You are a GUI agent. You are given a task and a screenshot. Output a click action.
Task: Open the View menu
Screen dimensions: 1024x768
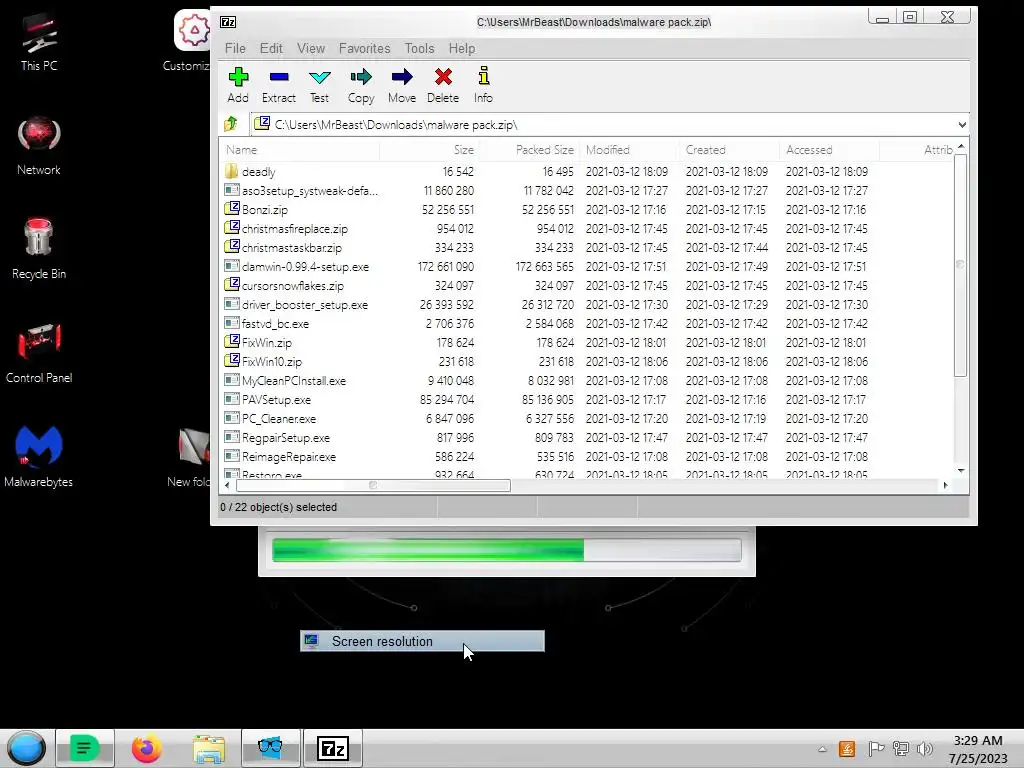311,48
